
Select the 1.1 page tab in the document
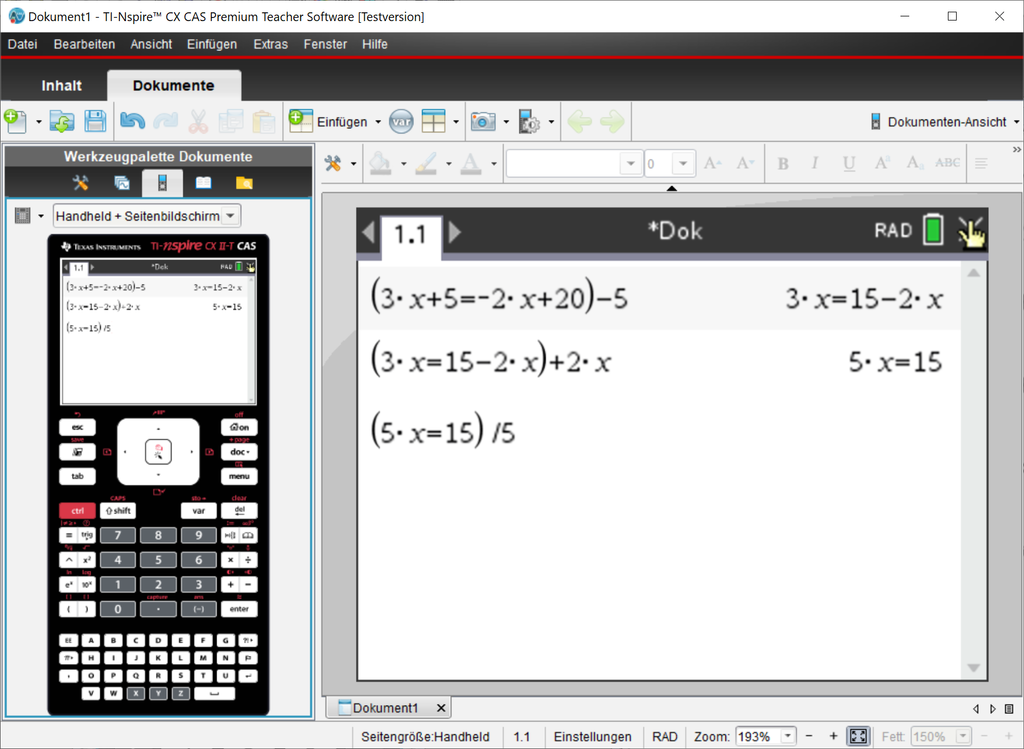click(410, 234)
